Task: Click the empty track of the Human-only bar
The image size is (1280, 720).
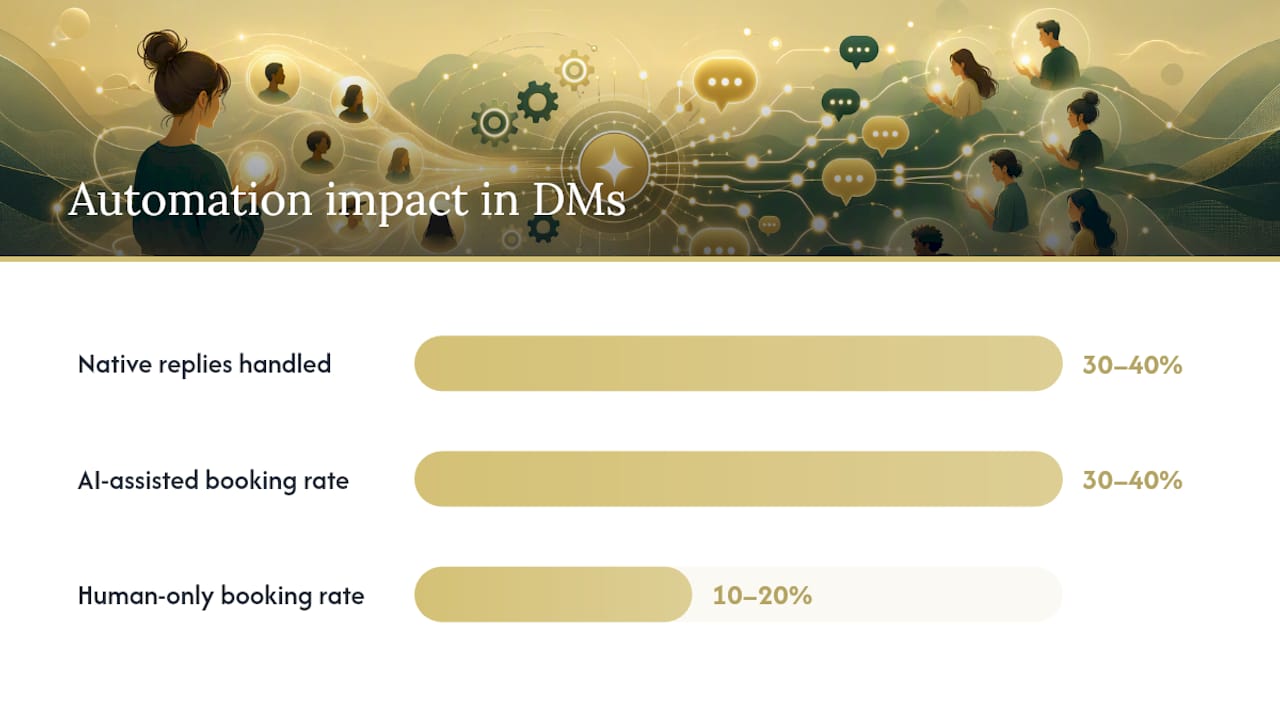Action: click(x=940, y=595)
